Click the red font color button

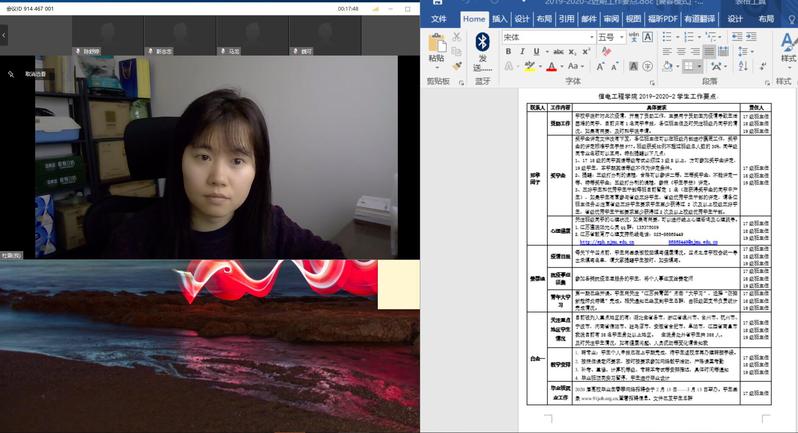(x=550, y=67)
